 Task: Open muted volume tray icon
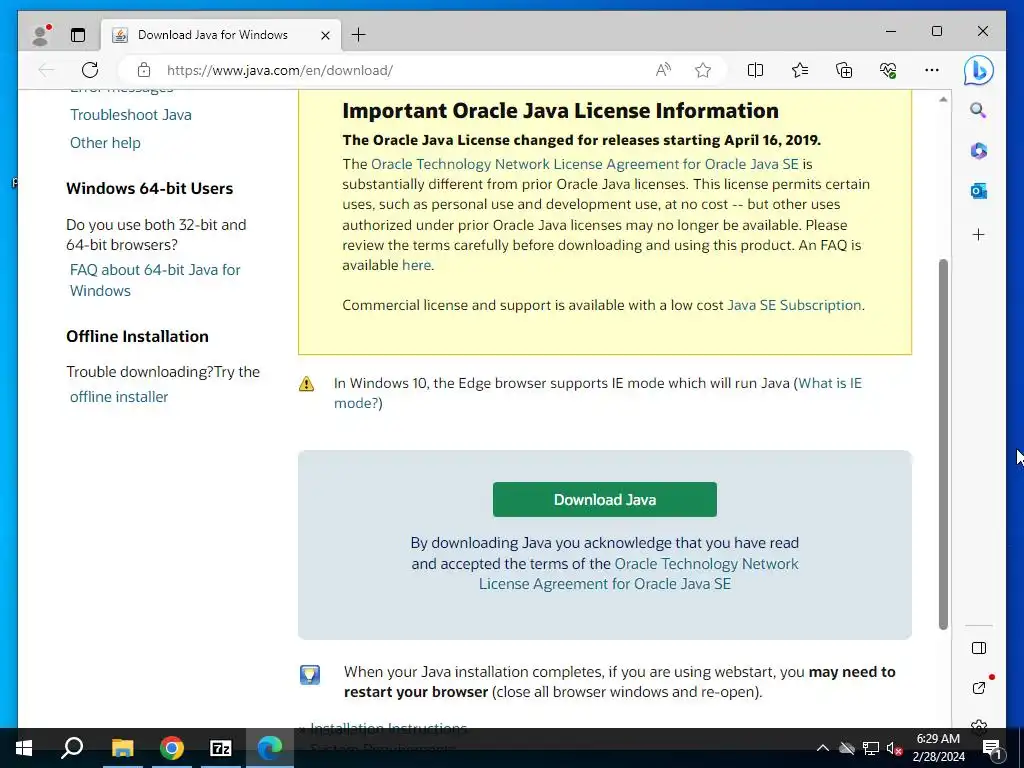(x=894, y=748)
